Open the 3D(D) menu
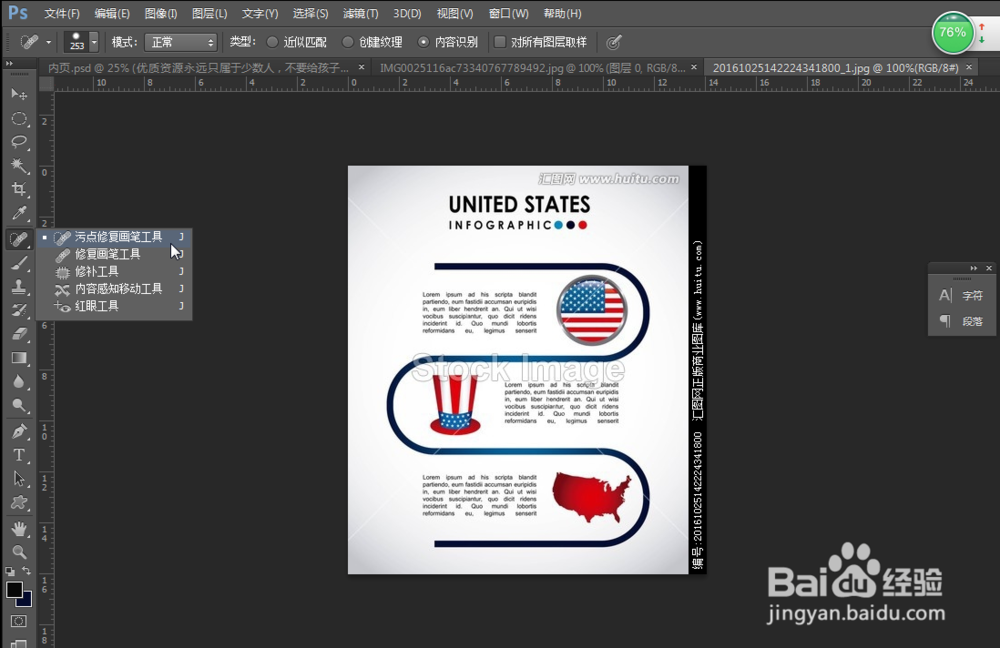 [407, 13]
